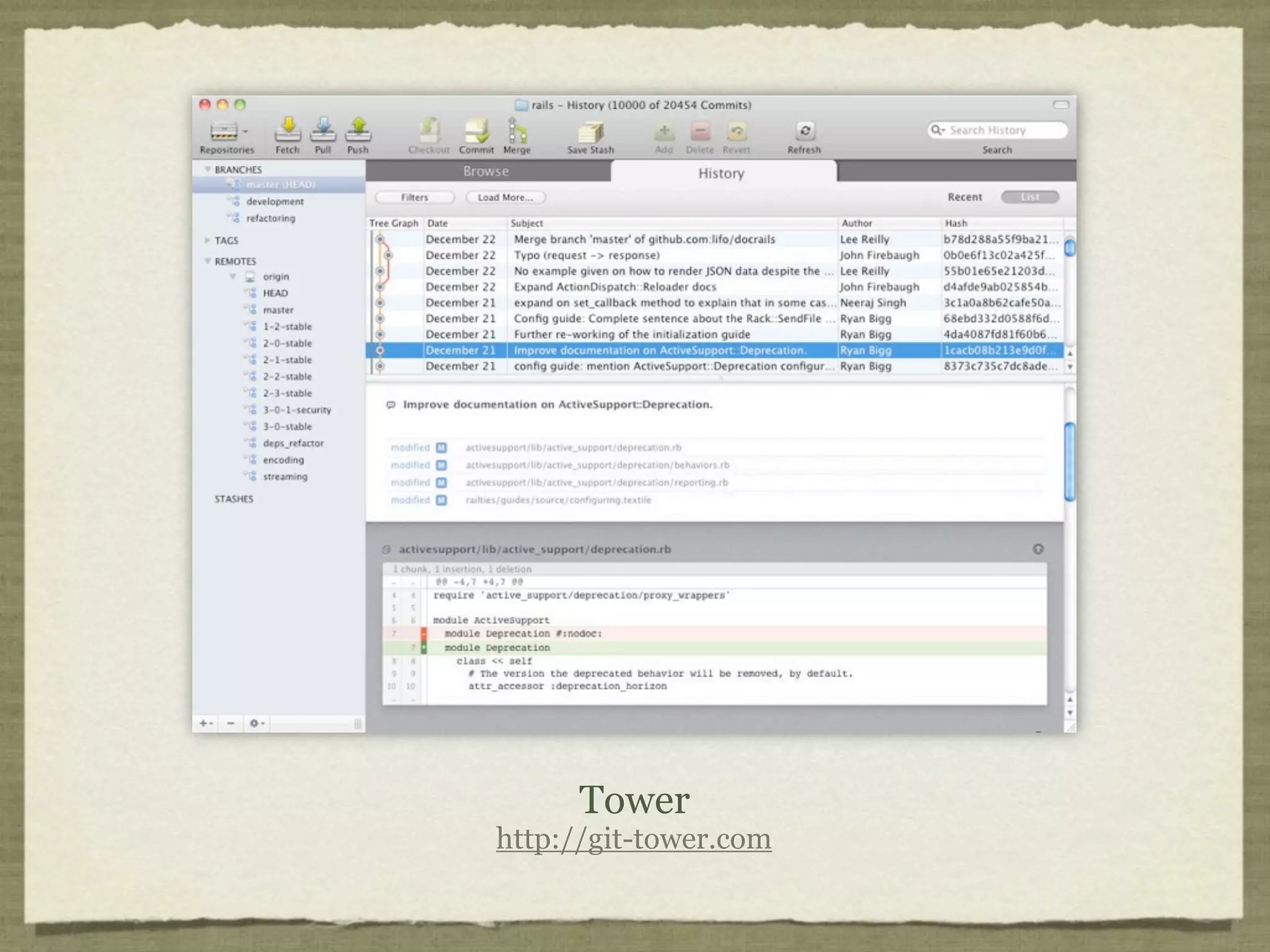Viewport: 1270px width, 952px height.
Task: Collapse the BRANCHES section
Action: (x=208, y=169)
